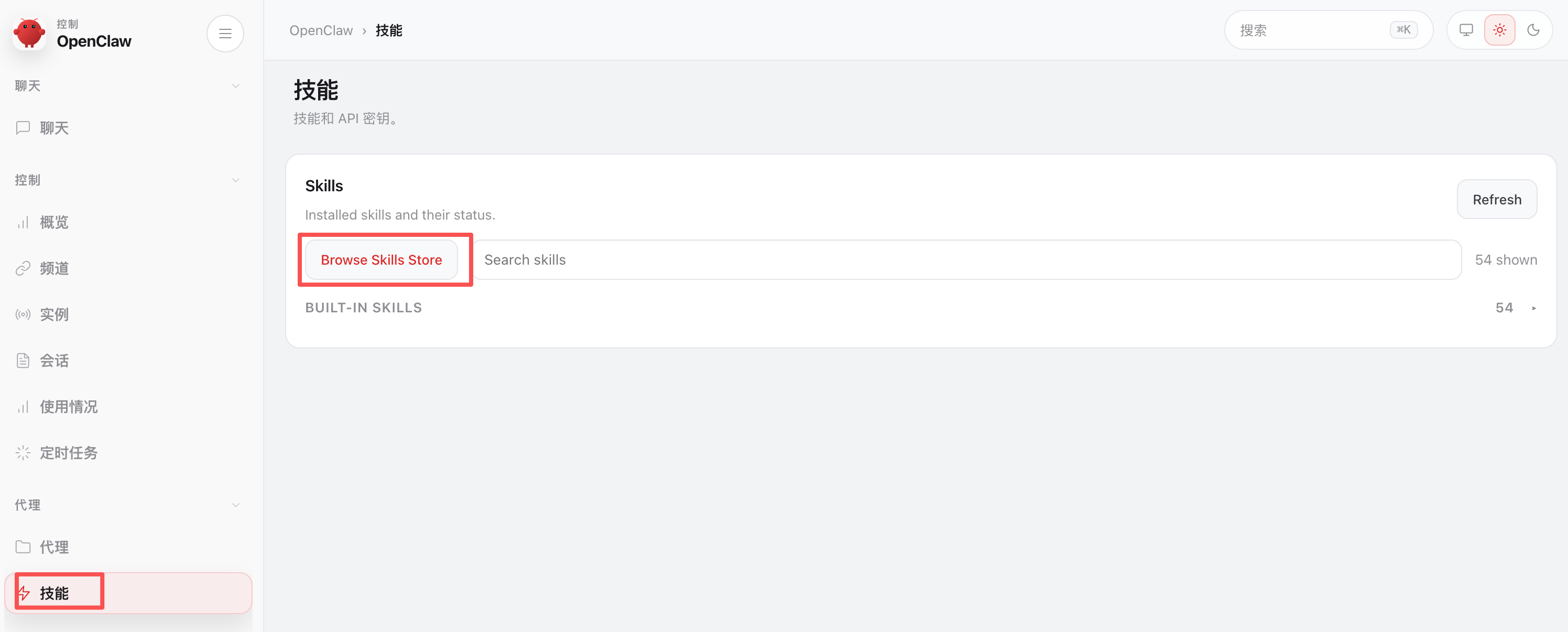Go to the 频道 channels page
Image resolution: width=1568 pixels, height=632 pixels.
tap(54, 268)
